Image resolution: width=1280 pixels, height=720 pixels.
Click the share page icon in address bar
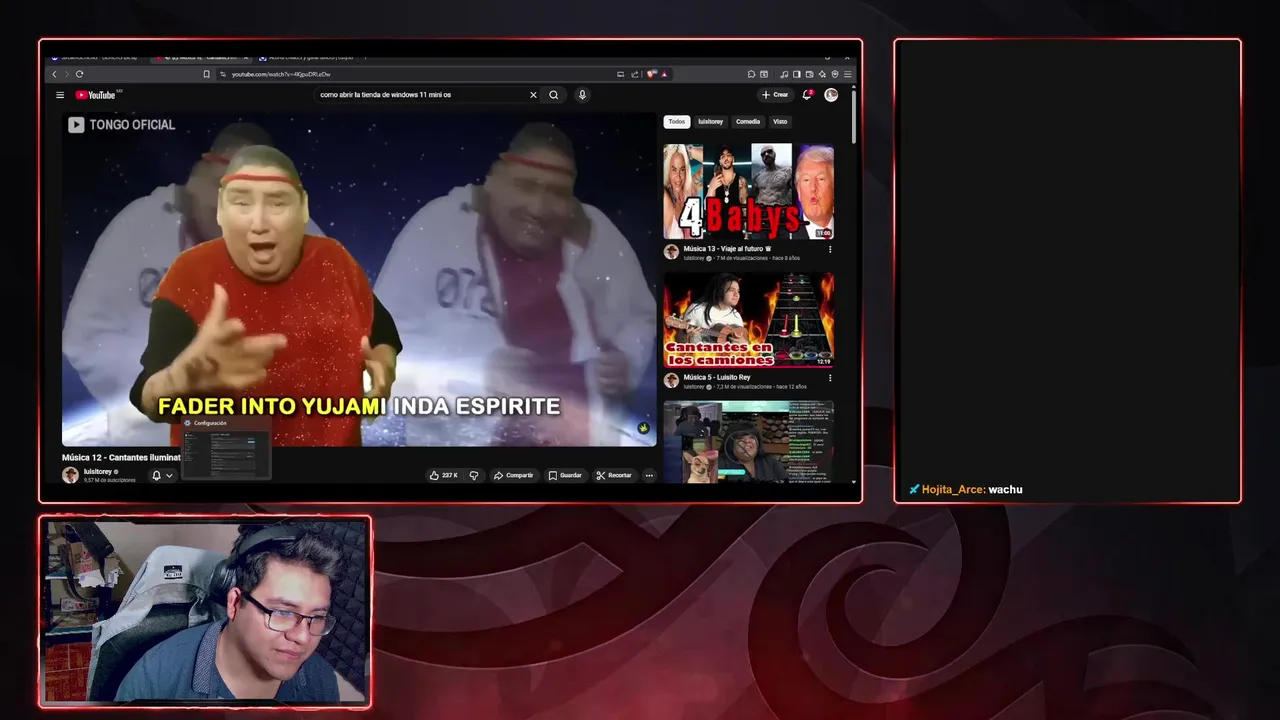click(634, 74)
